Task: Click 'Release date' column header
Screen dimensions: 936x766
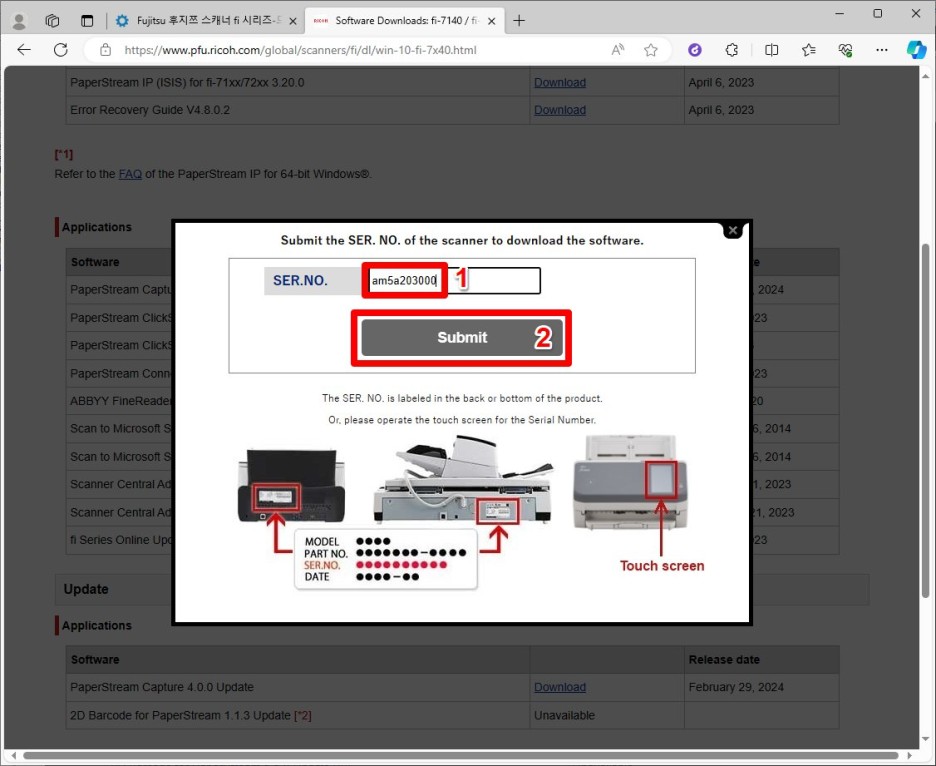Action: pyautogui.click(x=724, y=660)
